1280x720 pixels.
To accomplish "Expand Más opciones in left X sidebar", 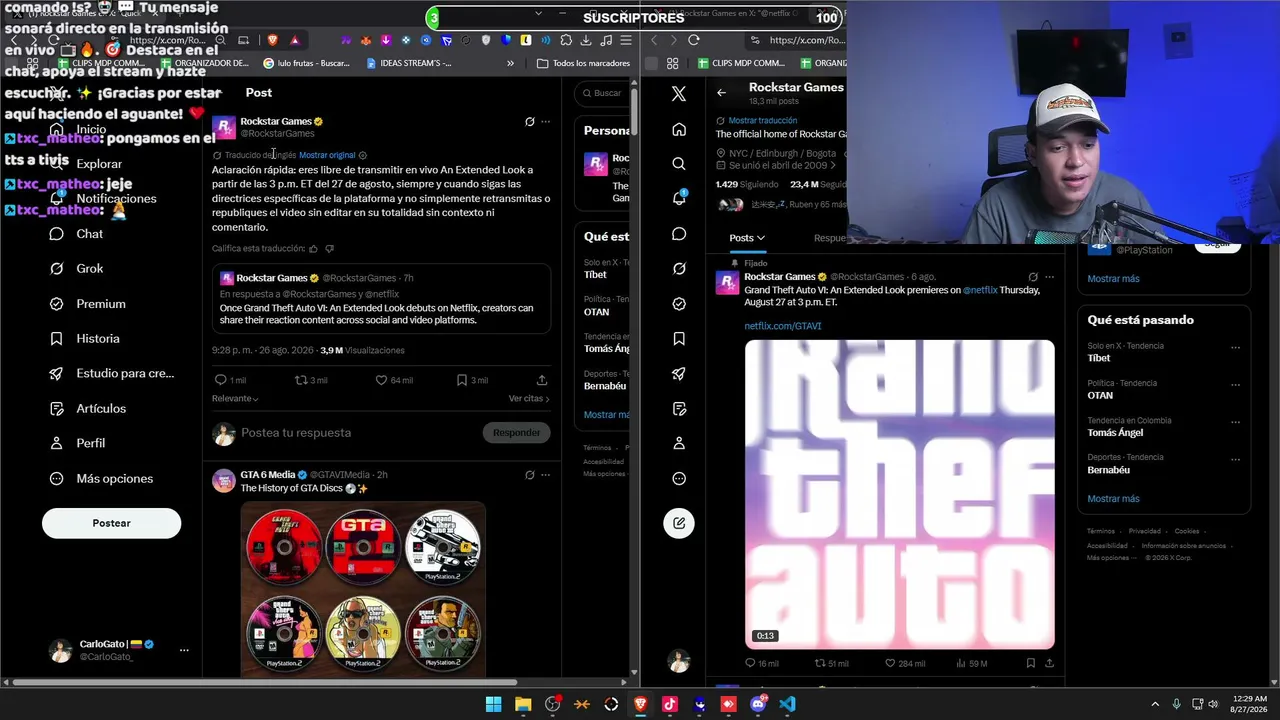I will click(x=101, y=479).
